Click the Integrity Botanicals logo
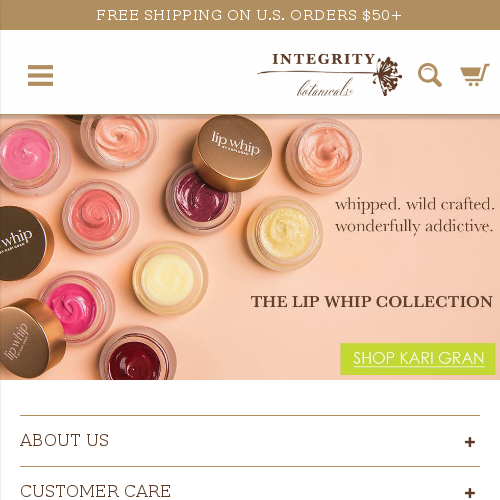 click(329, 75)
